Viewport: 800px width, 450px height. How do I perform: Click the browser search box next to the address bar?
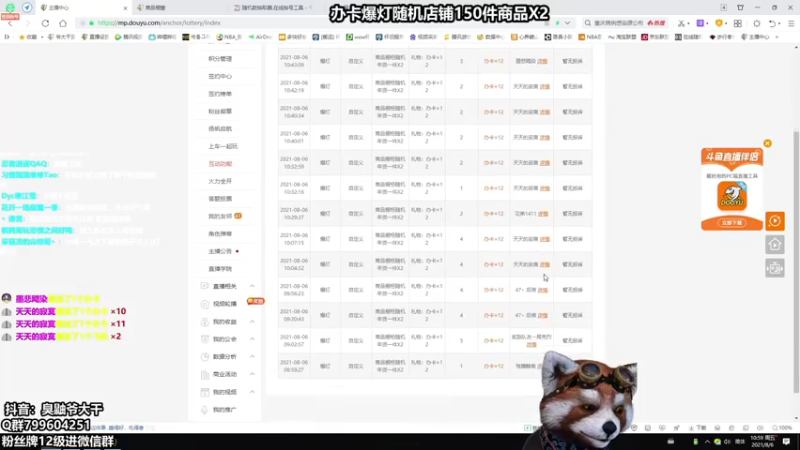(625, 23)
